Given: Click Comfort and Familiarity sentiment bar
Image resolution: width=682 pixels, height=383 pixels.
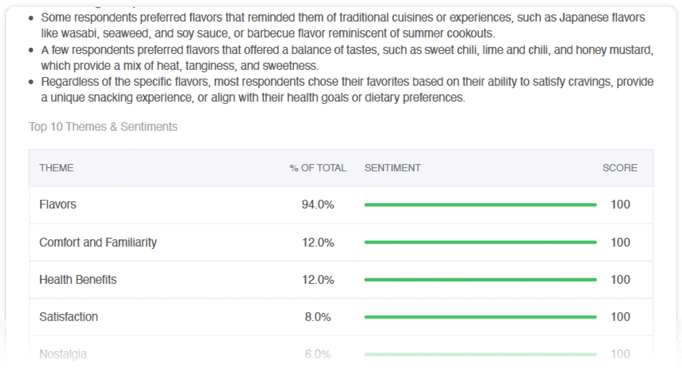Looking at the screenshot, I should (x=480, y=242).
